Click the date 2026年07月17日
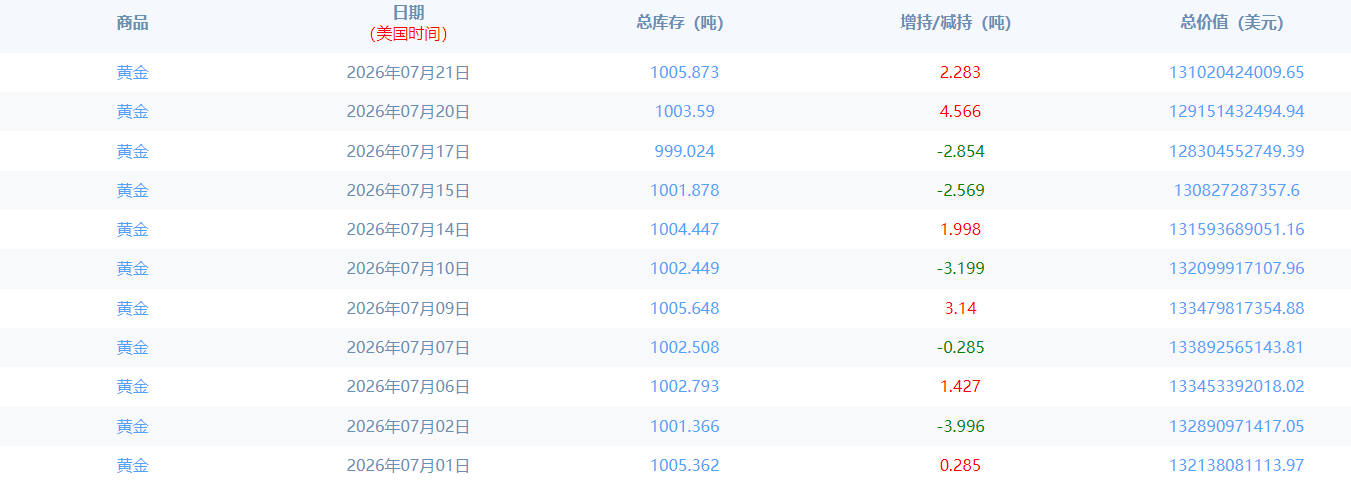 click(x=408, y=151)
